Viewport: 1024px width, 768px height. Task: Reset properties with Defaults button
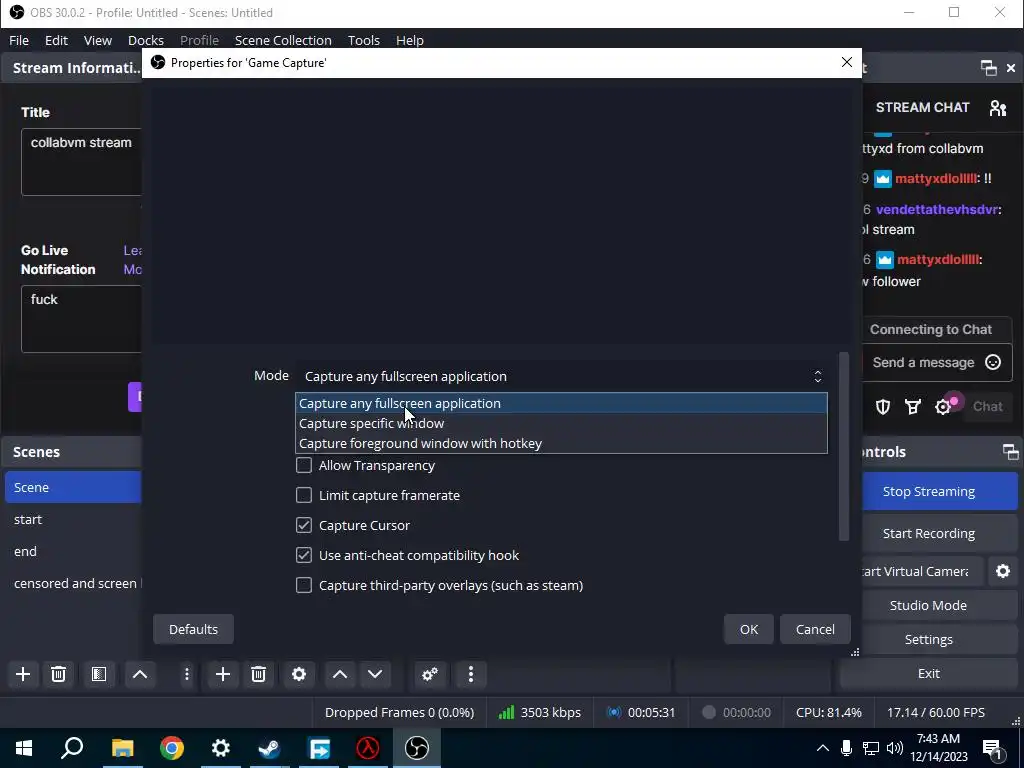pyautogui.click(x=193, y=630)
